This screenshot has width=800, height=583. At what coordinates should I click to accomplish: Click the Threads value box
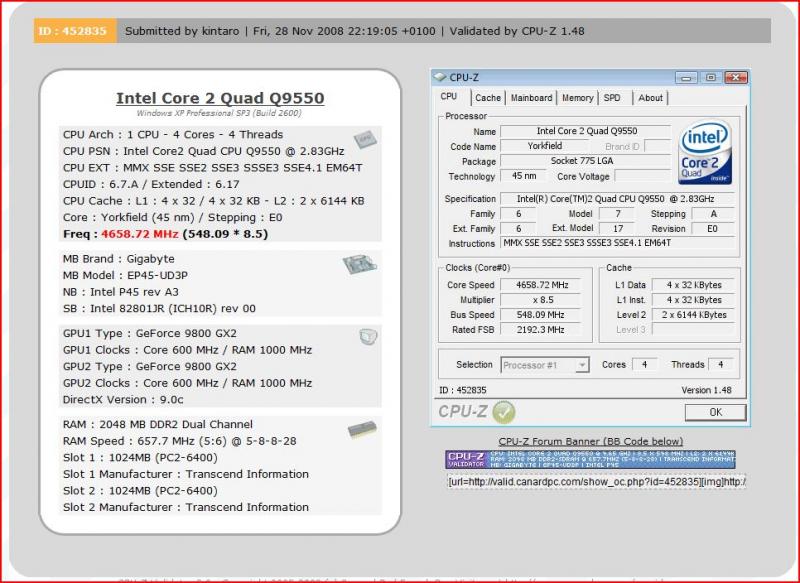point(721,365)
